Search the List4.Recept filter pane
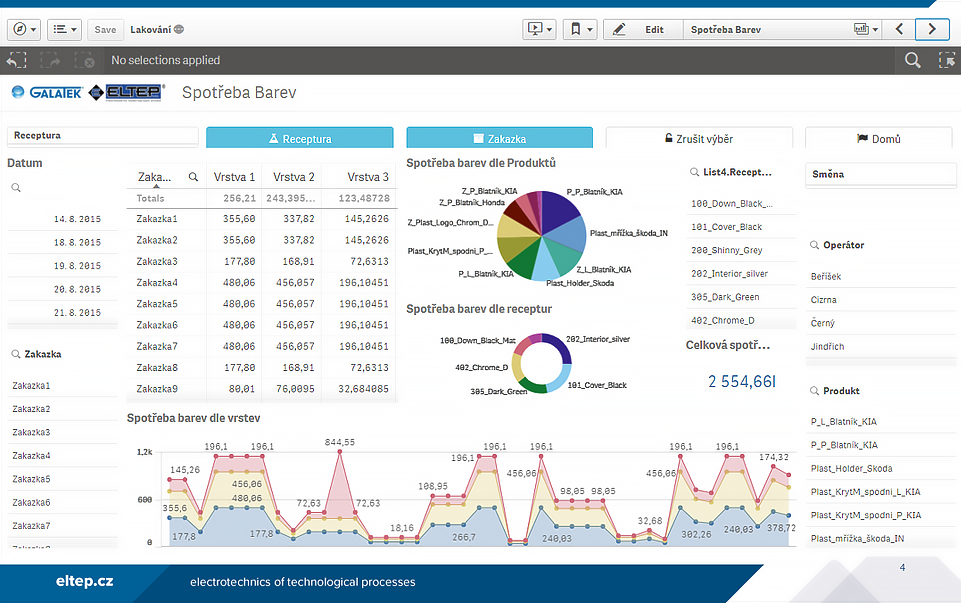Image resolution: width=961 pixels, height=603 pixels. (x=695, y=172)
